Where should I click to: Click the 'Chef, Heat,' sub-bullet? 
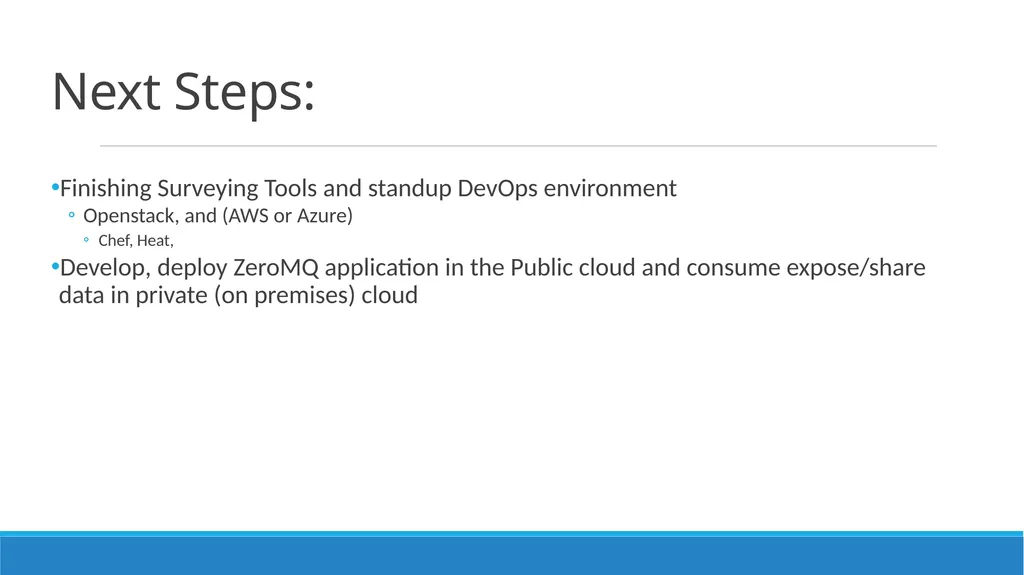[136, 240]
